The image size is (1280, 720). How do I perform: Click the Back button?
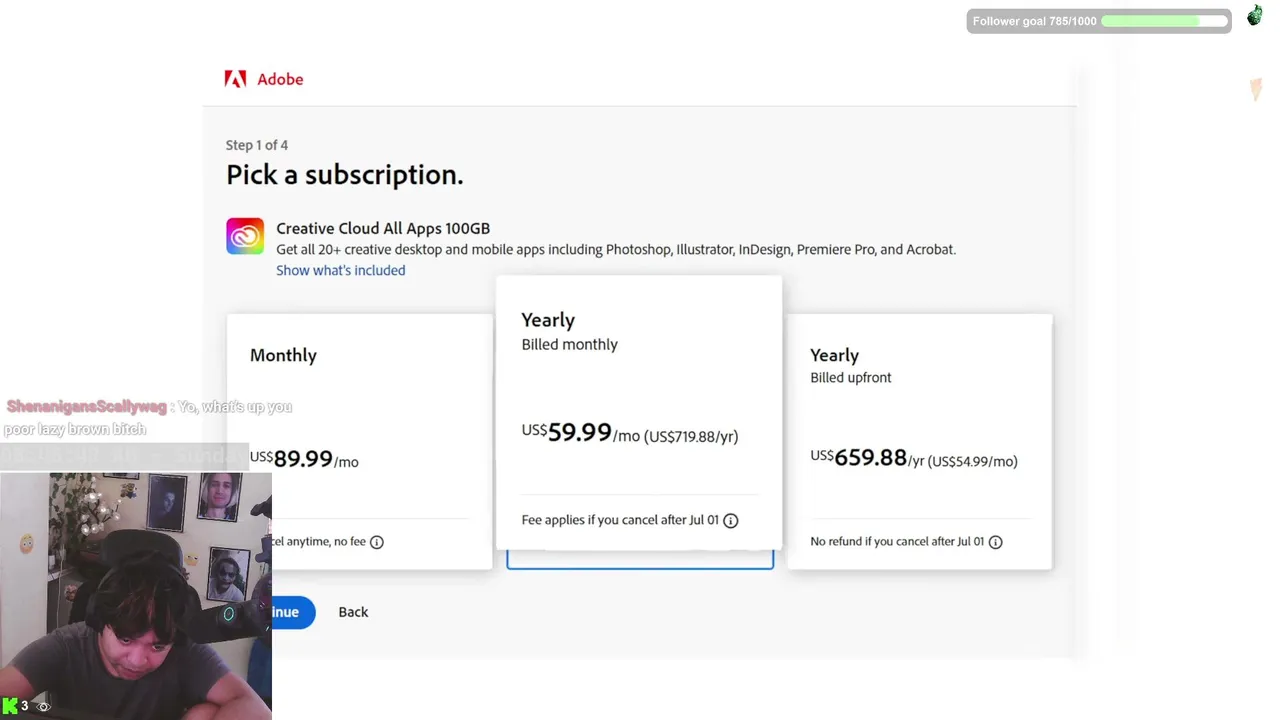[353, 612]
